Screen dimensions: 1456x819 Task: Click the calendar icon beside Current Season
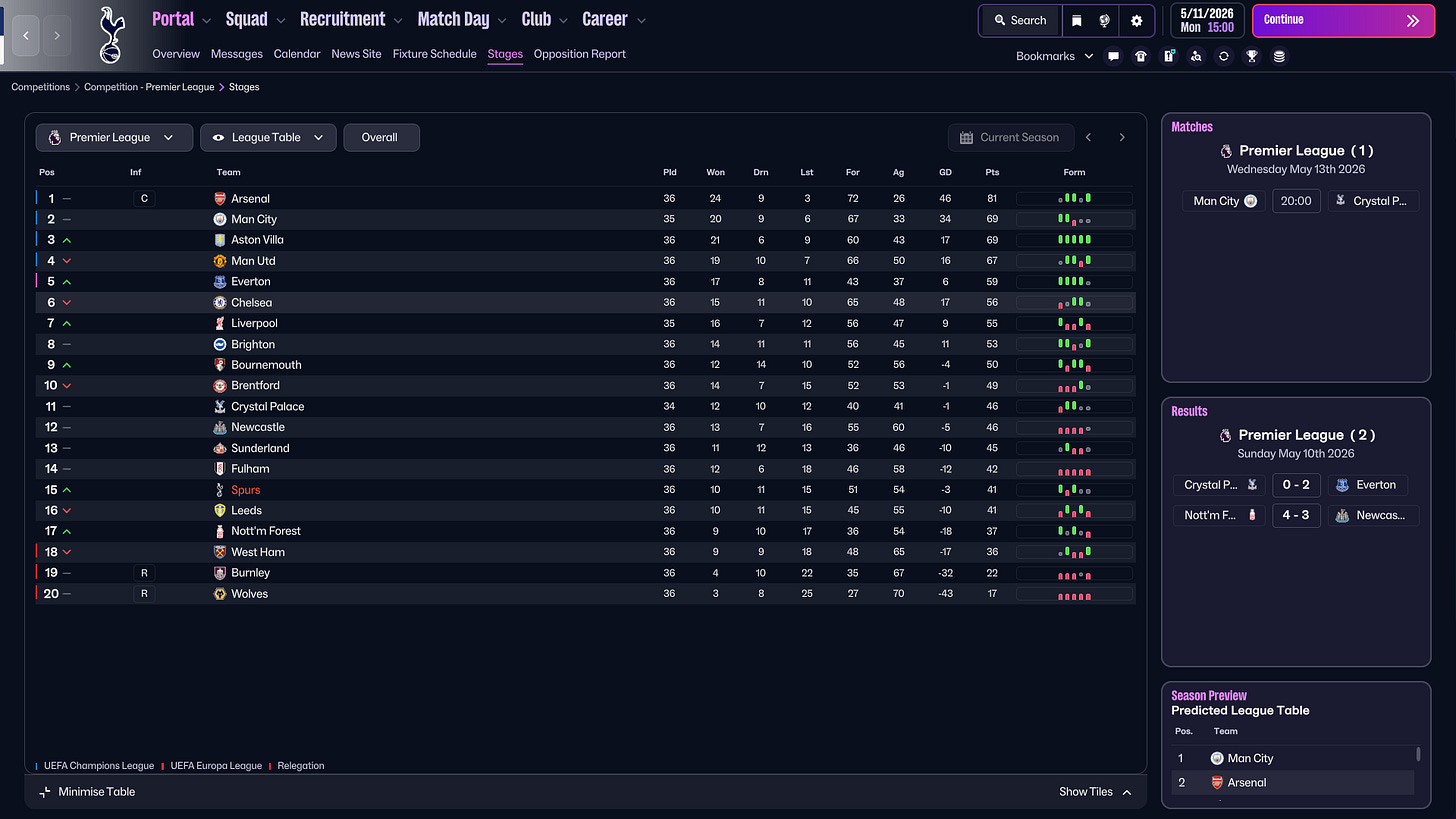(x=966, y=138)
